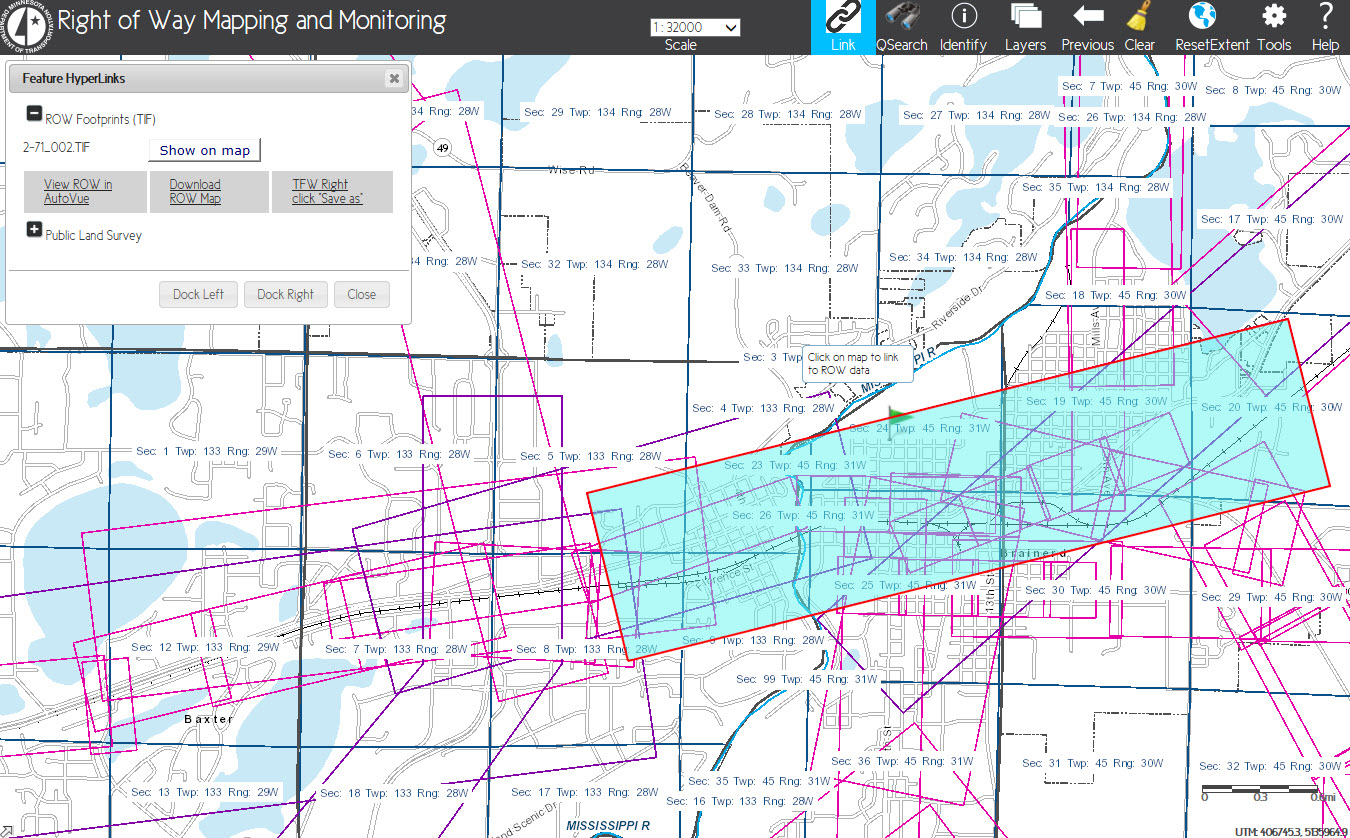Reset map extent with globe icon

(1203, 27)
